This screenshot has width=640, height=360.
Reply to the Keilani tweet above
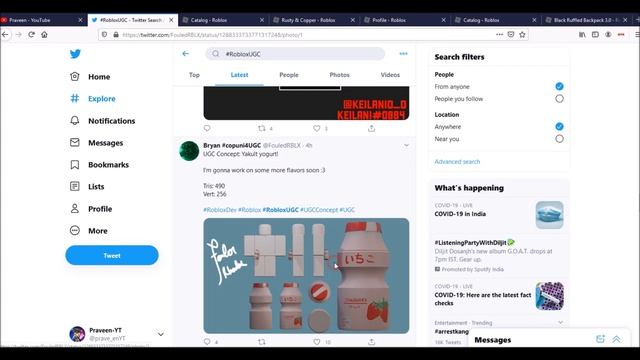(207, 128)
